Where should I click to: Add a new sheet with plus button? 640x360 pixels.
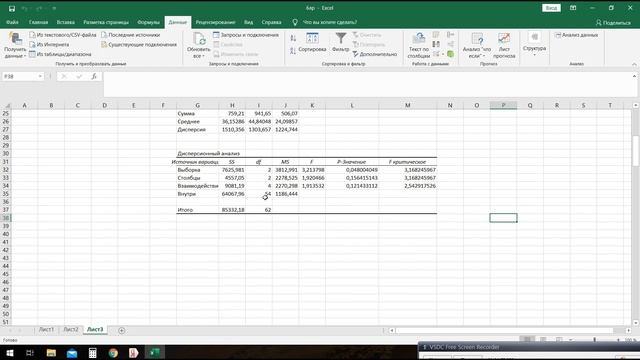tap(121, 330)
